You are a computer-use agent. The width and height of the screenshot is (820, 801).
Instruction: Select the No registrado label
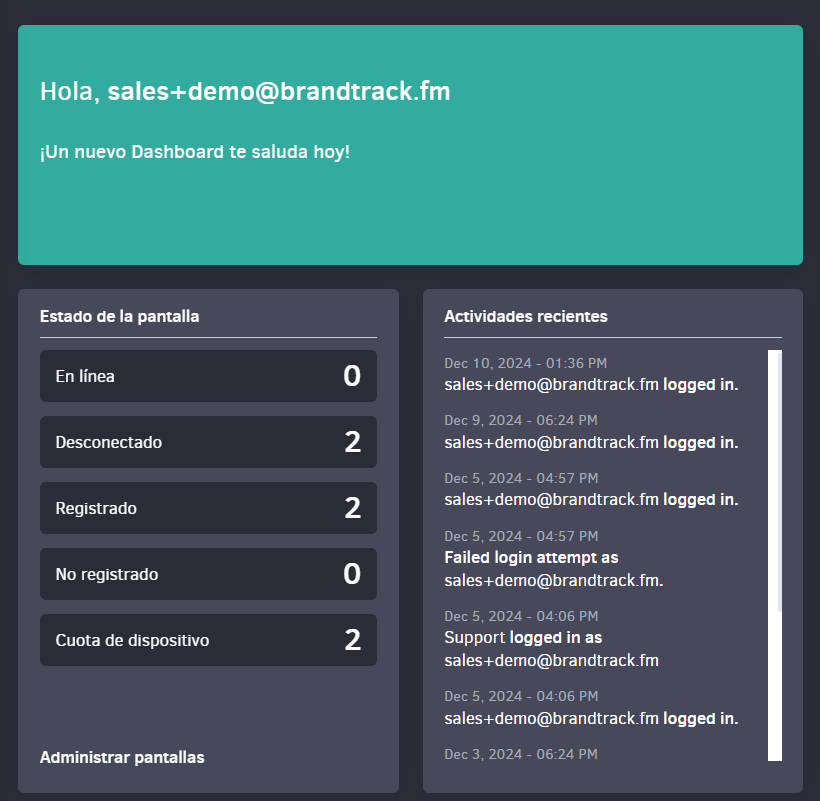107,574
